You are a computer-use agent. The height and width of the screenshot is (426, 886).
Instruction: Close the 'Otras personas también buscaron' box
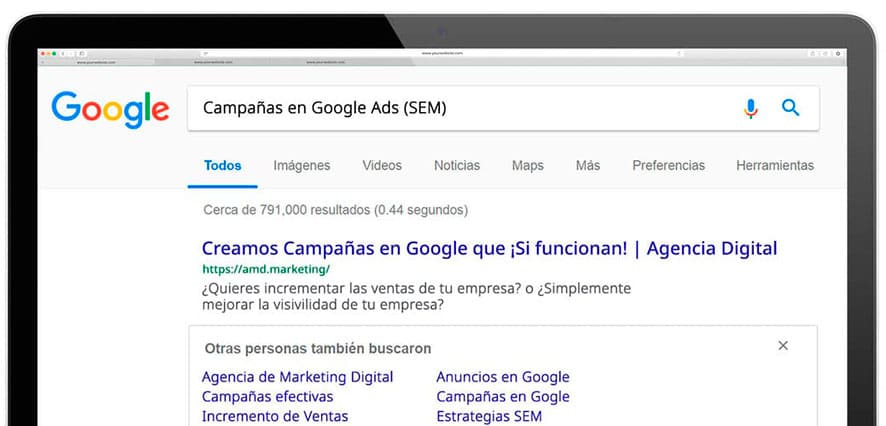click(783, 346)
